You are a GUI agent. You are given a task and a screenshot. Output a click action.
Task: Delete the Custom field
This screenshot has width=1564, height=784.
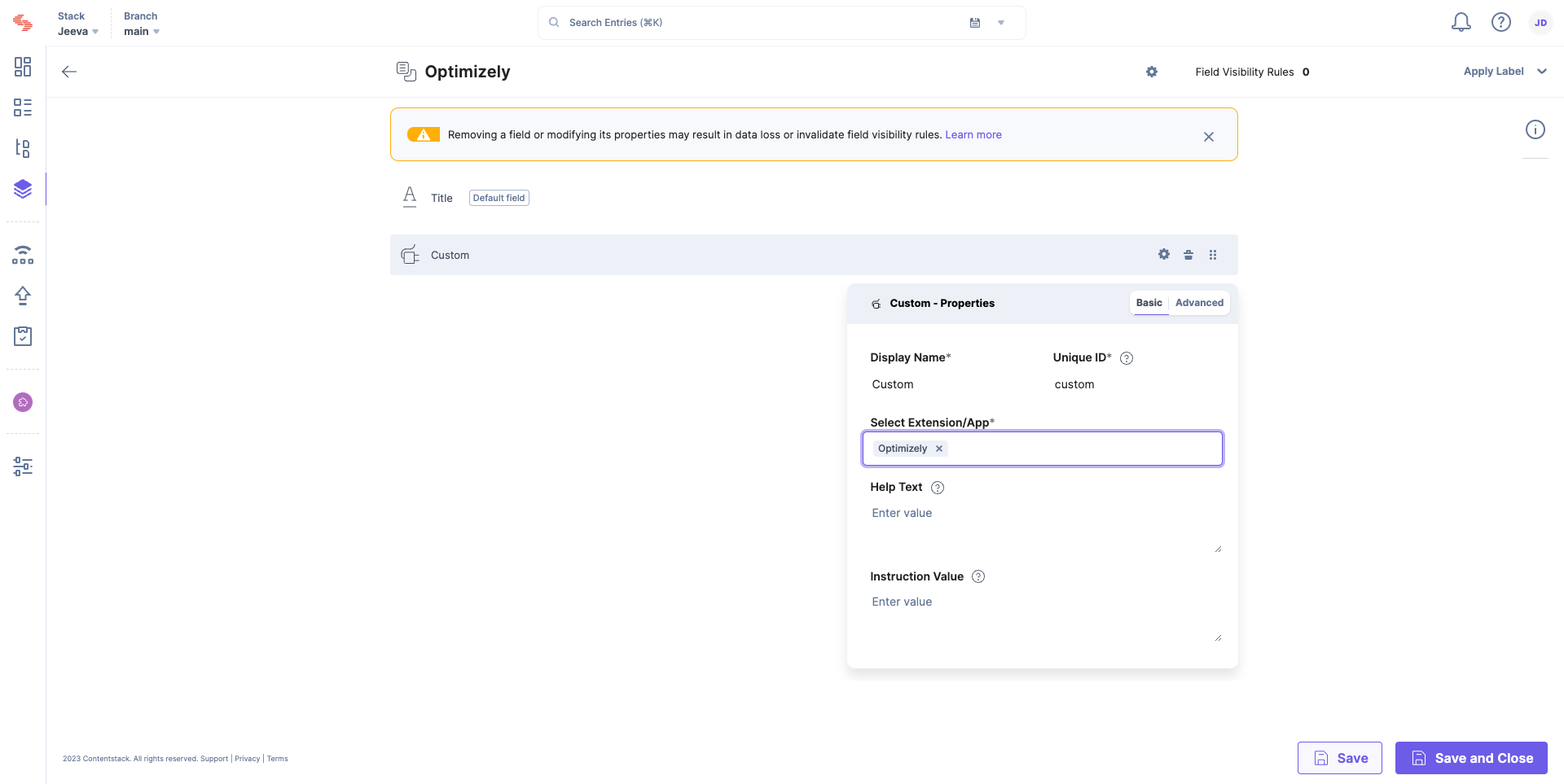tap(1188, 255)
